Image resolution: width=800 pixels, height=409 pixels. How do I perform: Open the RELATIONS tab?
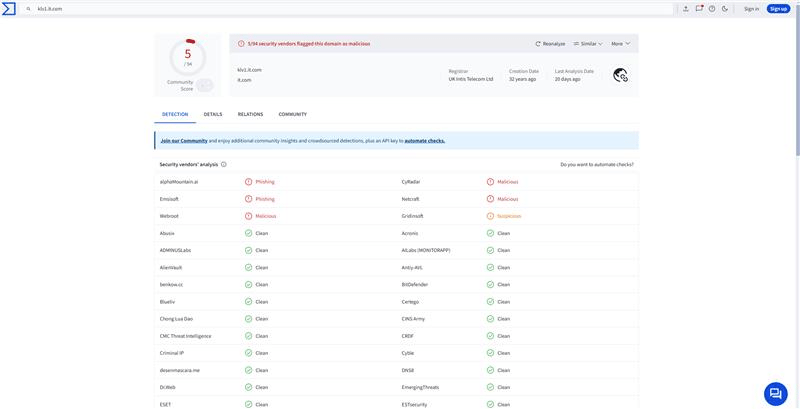[250, 114]
